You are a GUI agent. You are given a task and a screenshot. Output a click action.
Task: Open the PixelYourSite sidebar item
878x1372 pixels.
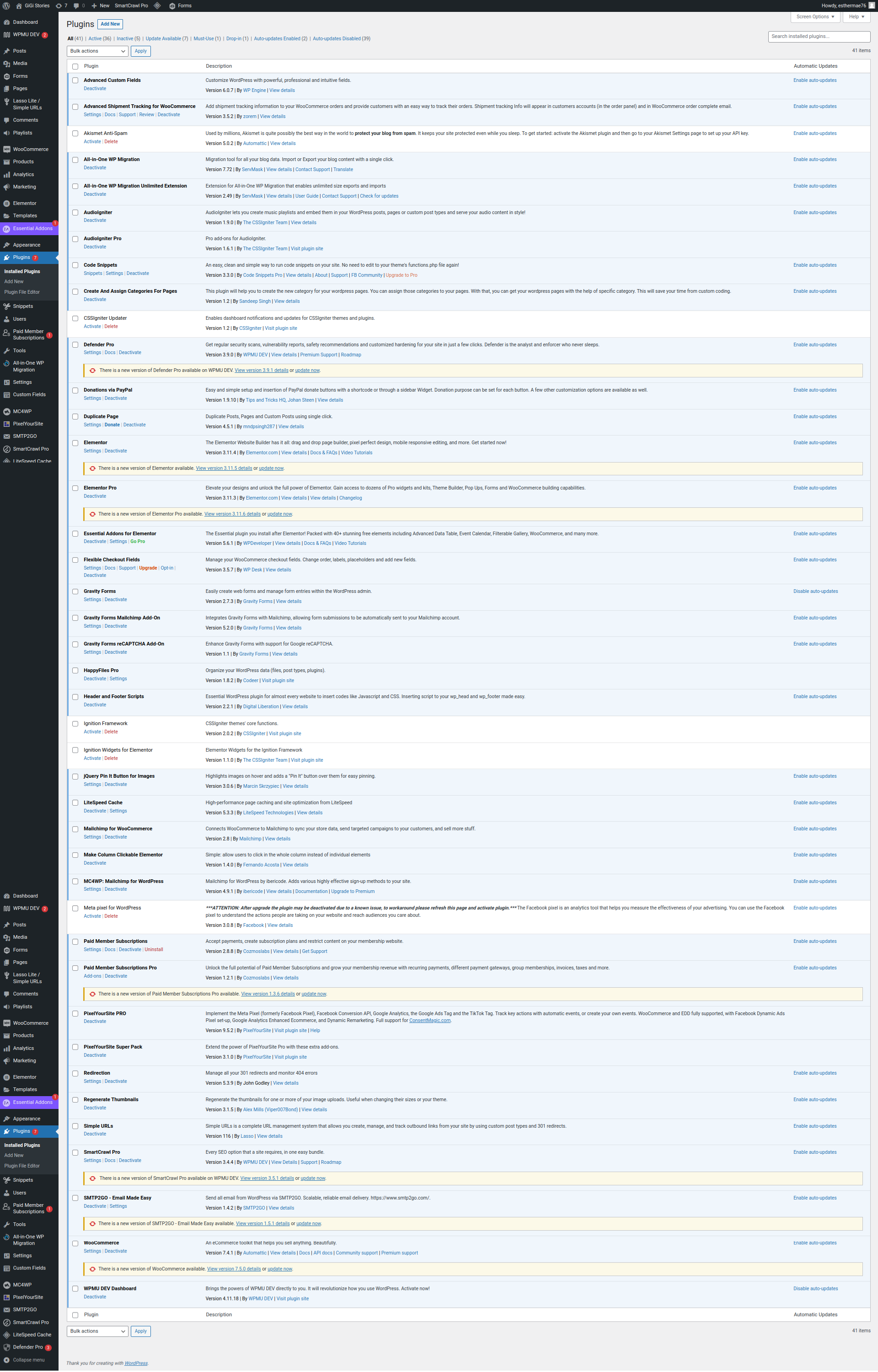click(27, 424)
